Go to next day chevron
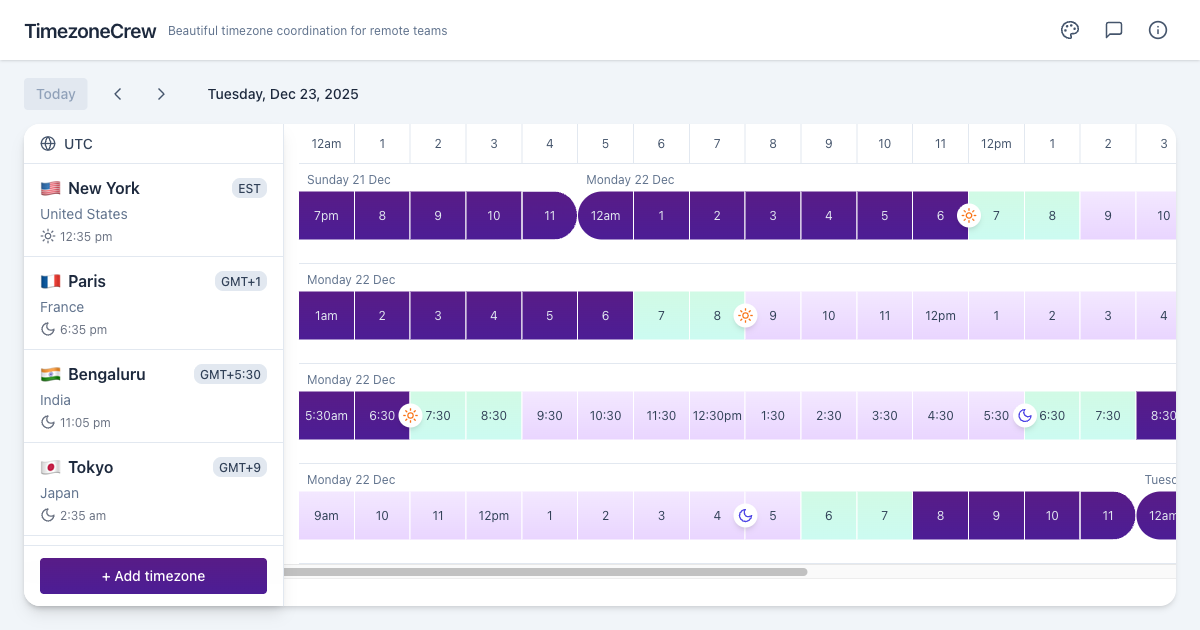Screen dimensions: 1200x630 161,94
